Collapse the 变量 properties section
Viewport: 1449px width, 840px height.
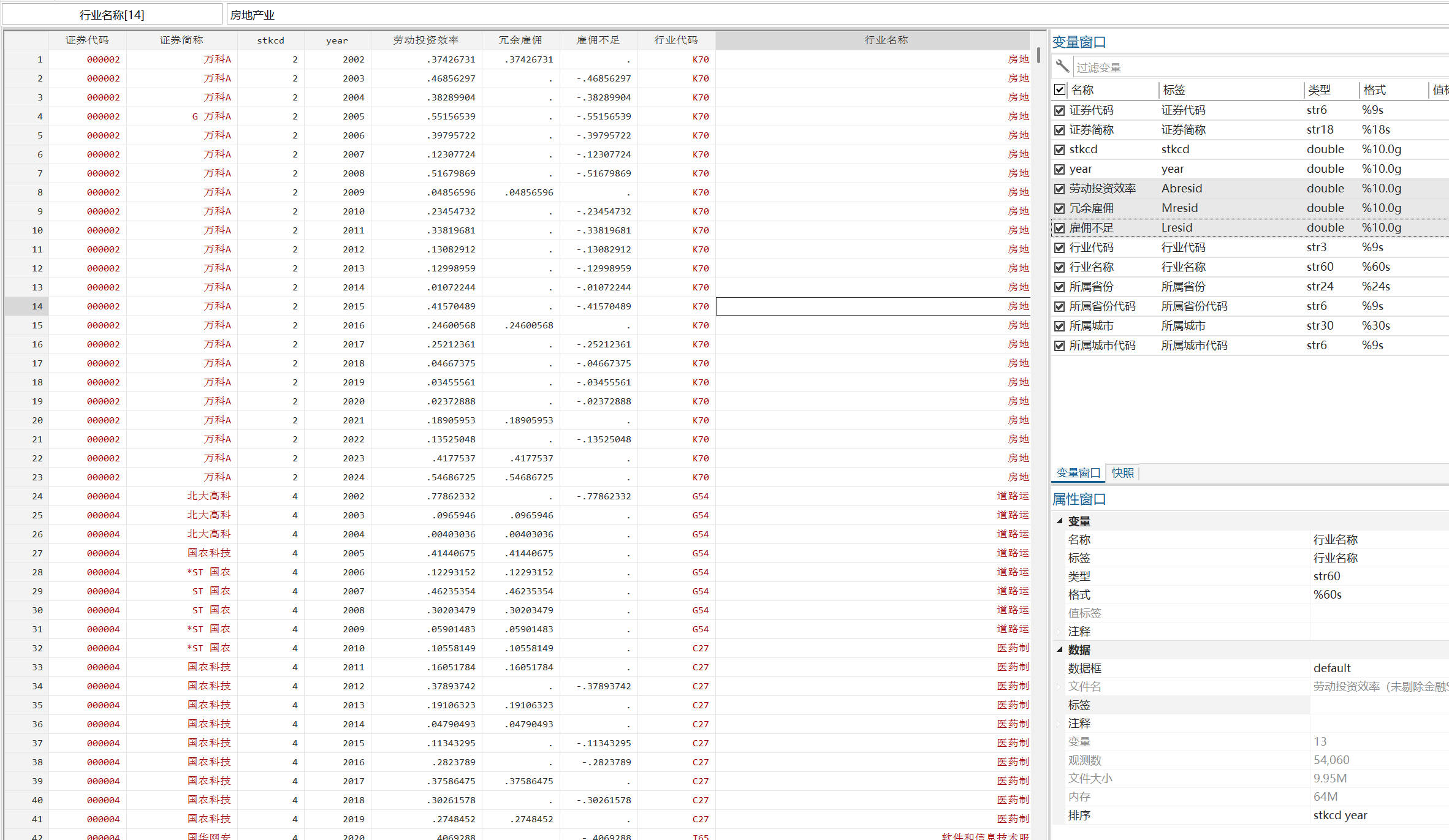pyautogui.click(x=1059, y=521)
